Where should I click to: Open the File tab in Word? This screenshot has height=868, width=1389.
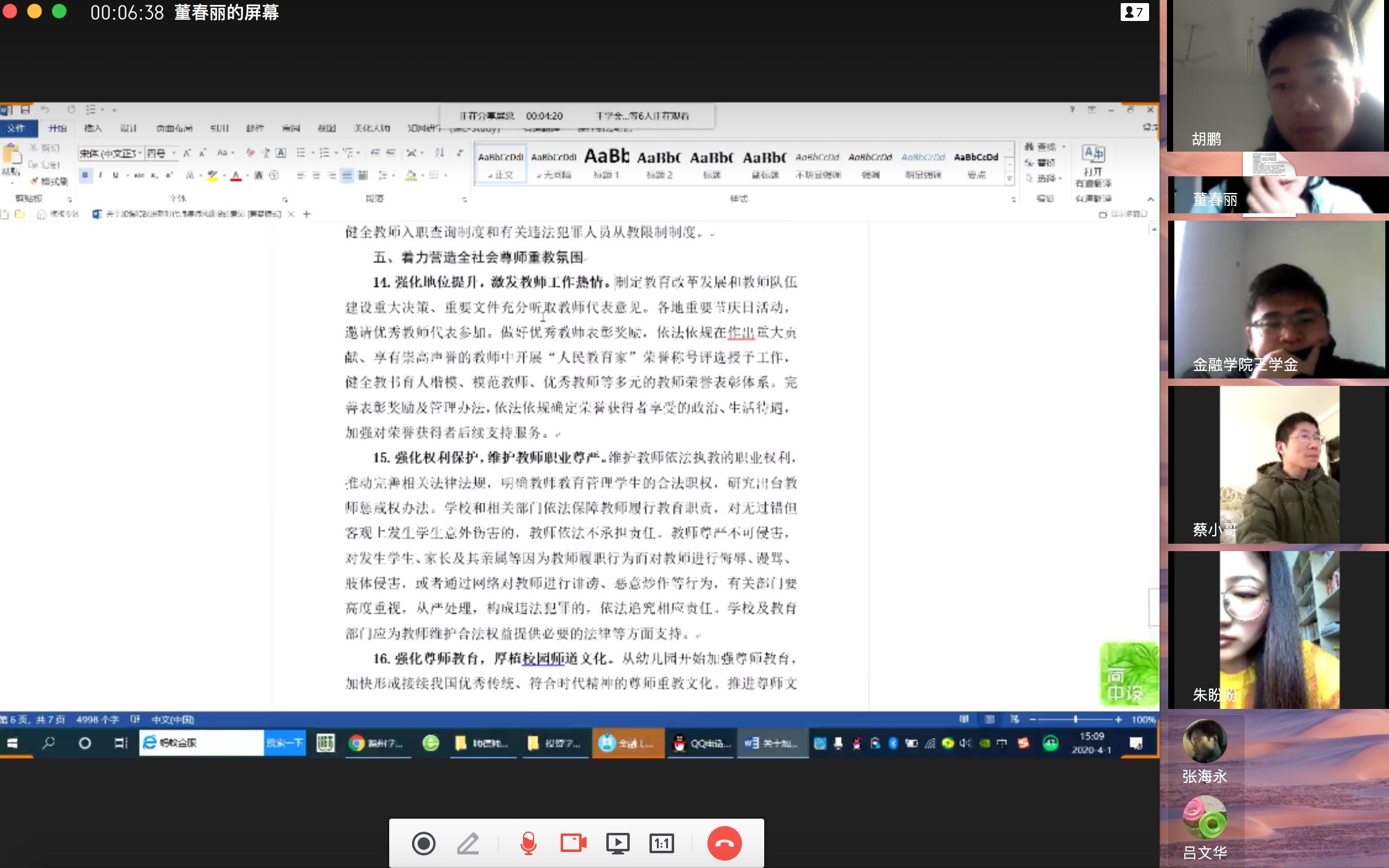point(16,128)
